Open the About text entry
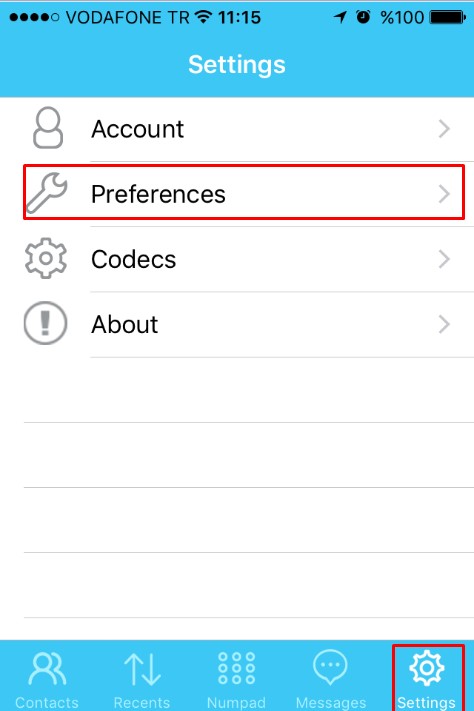 point(125,324)
